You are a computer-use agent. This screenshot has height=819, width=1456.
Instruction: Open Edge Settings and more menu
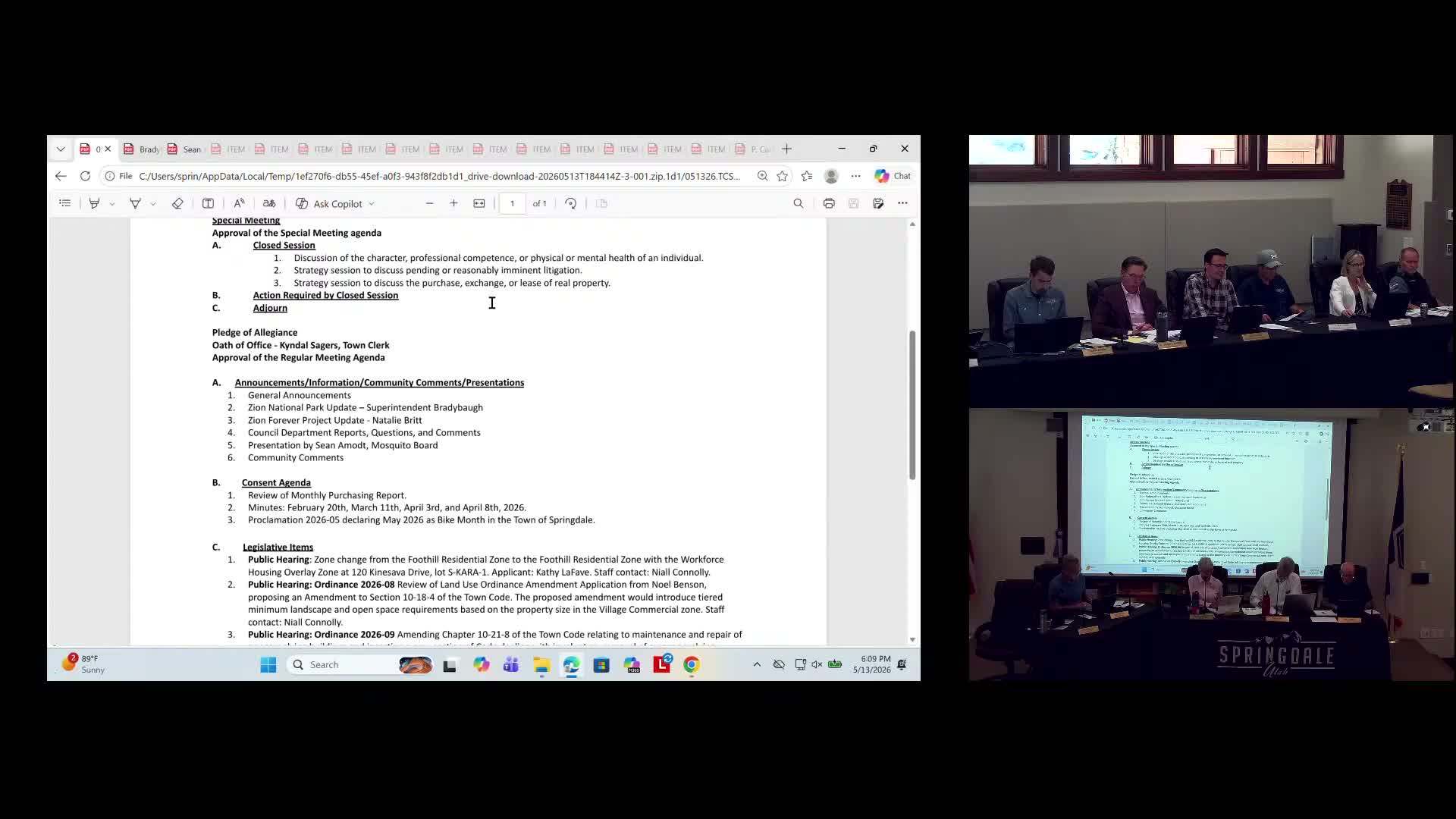coord(855,176)
